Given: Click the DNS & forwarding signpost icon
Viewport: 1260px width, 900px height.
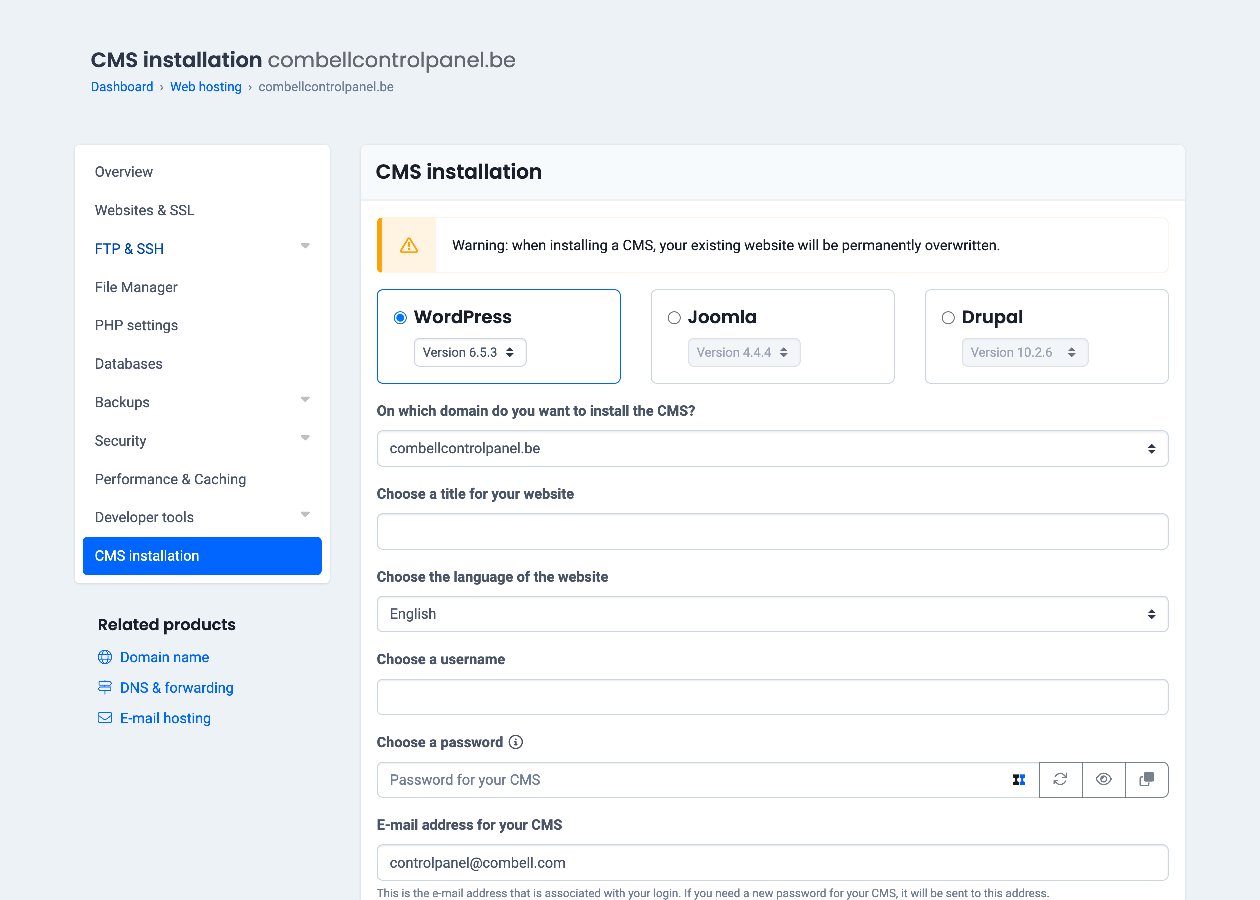Looking at the screenshot, I should pyautogui.click(x=105, y=688).
